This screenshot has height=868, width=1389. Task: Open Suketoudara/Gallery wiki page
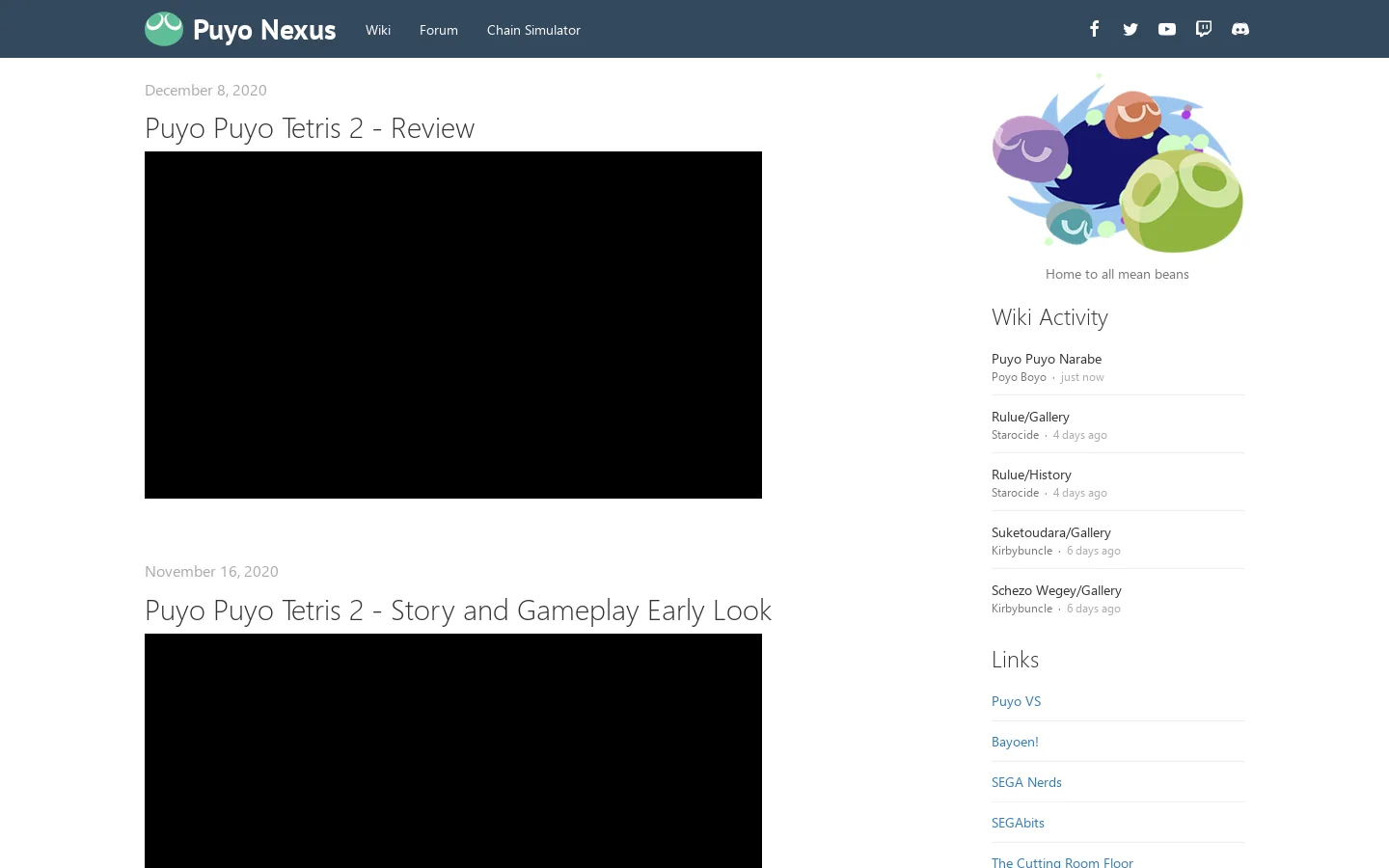point(1051,532)
